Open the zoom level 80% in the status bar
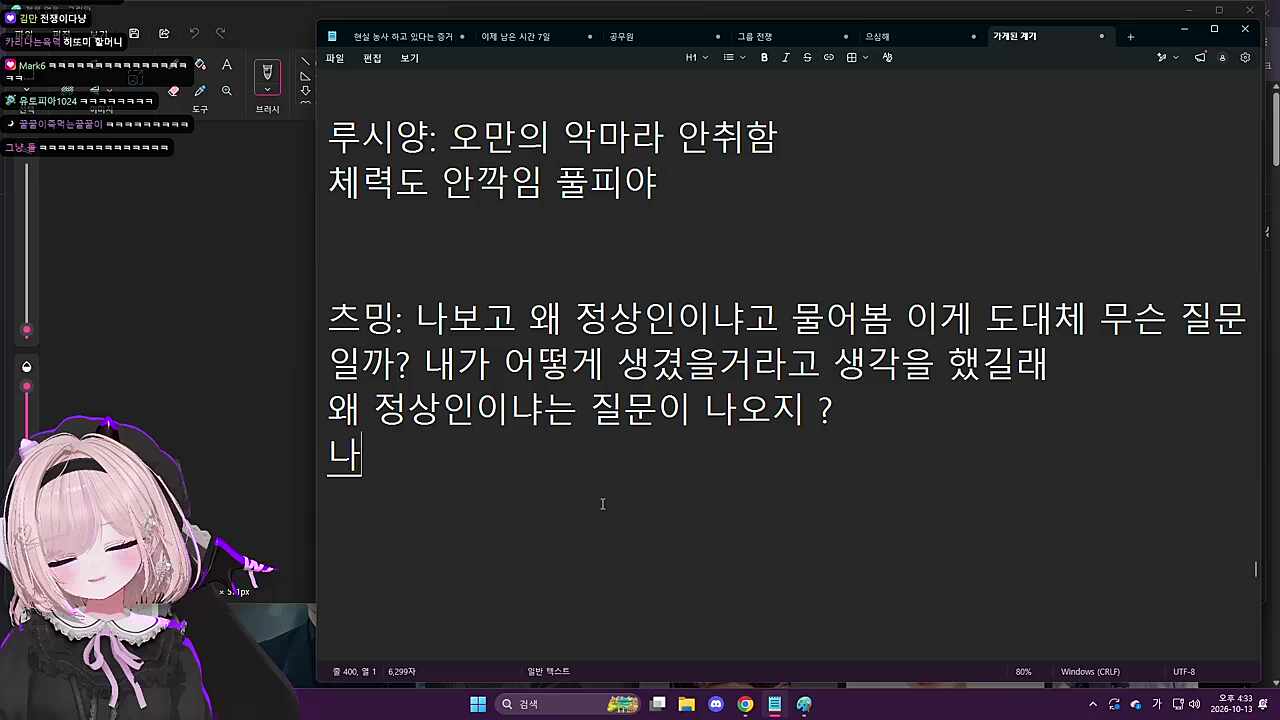 1023,672
